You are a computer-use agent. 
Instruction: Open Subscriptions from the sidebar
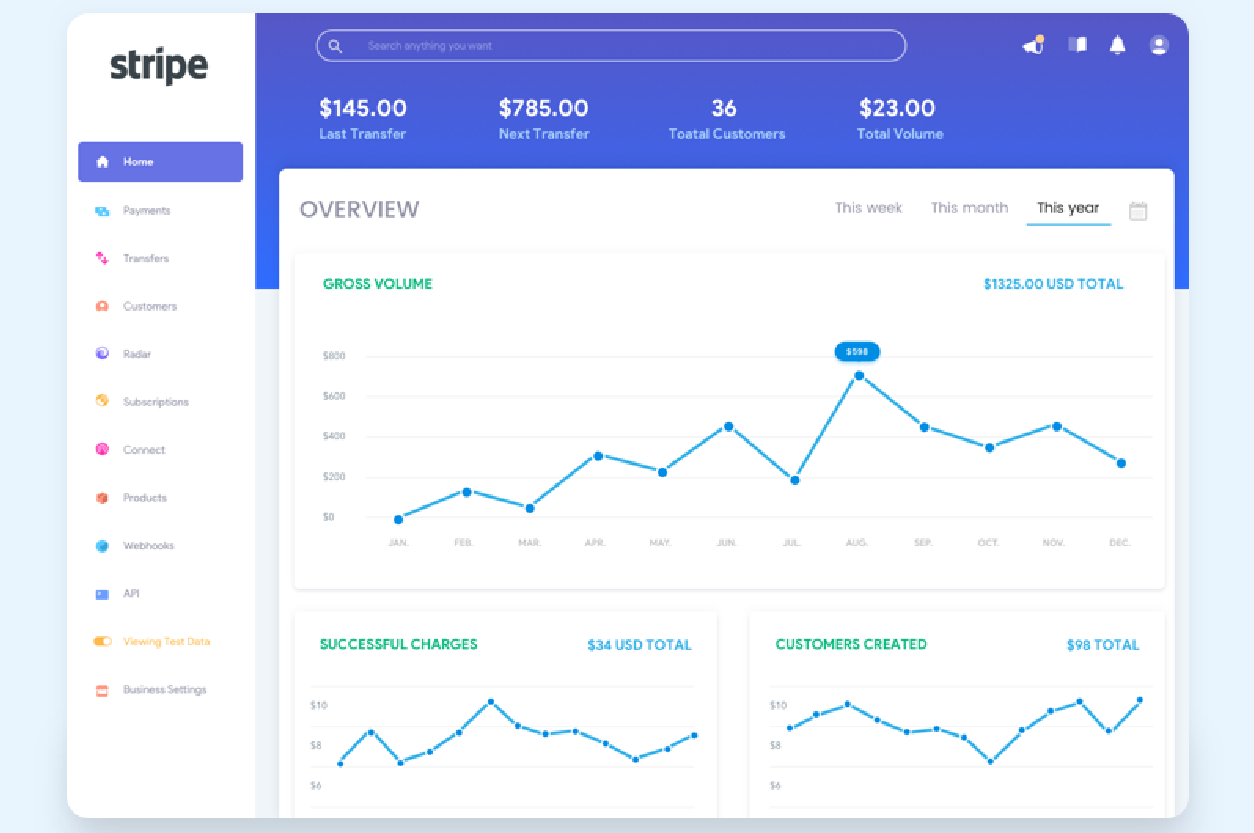[x=155, y=402]
